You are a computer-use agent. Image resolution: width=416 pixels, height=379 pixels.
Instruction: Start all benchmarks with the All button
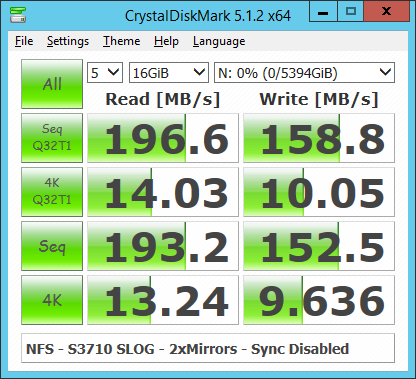[x=52, y=84]
